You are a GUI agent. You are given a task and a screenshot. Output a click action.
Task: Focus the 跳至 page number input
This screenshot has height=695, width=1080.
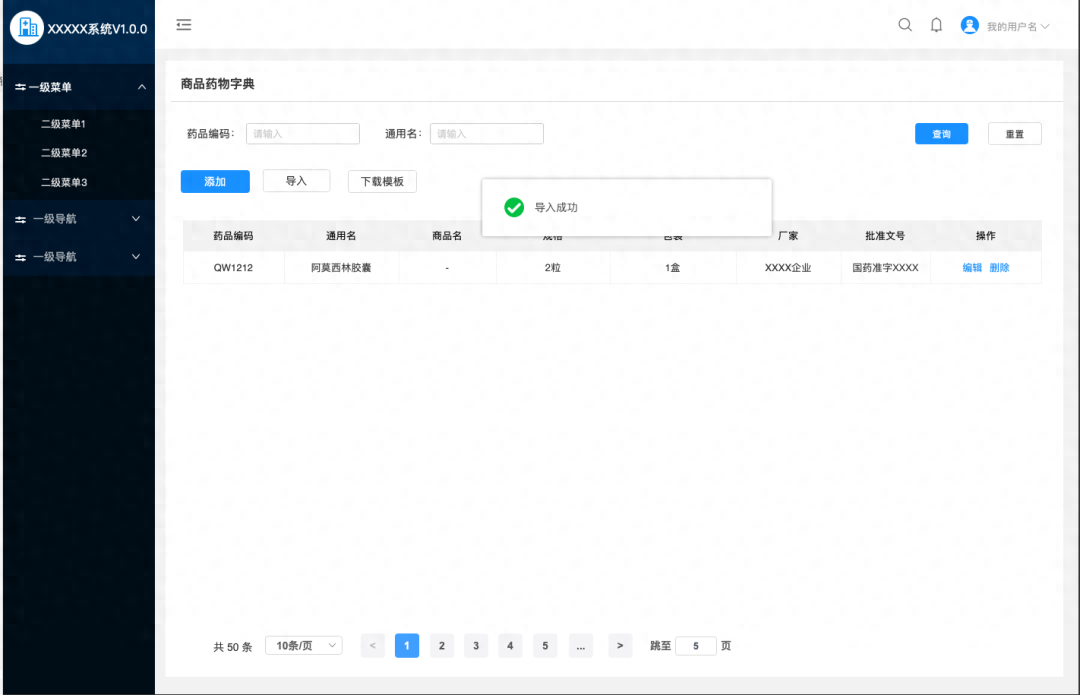(x=696, y=645)
